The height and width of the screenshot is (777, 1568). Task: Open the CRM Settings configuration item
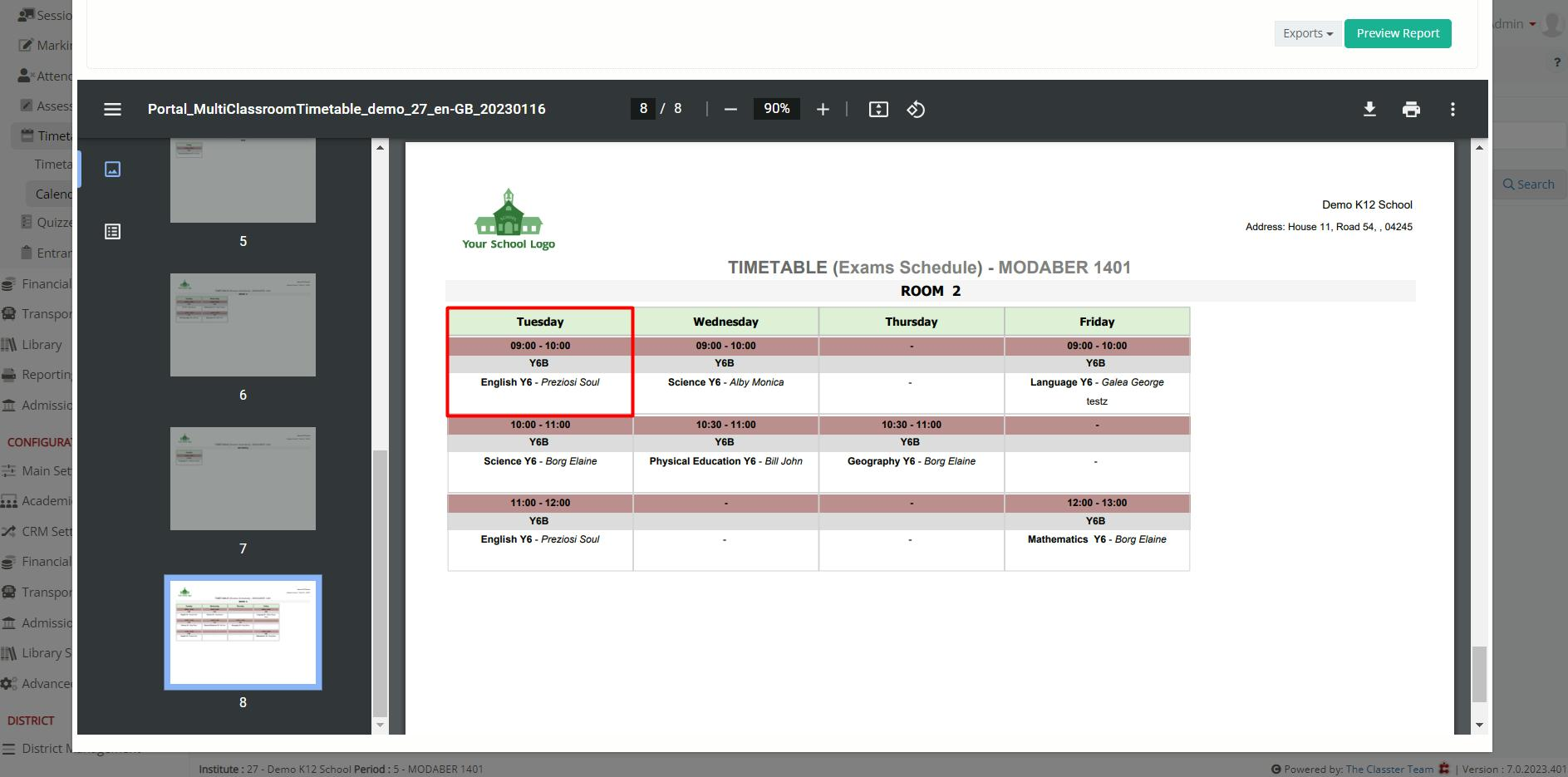[x=37, y=531]
